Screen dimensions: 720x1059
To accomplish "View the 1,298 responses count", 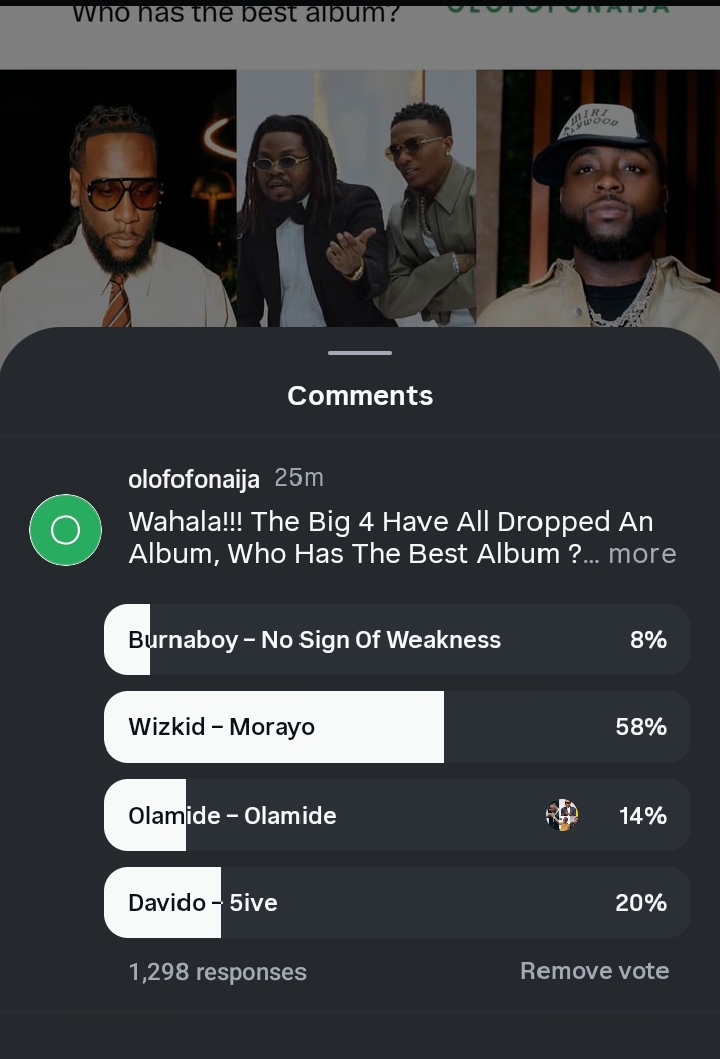I will [x=217, y=972].
